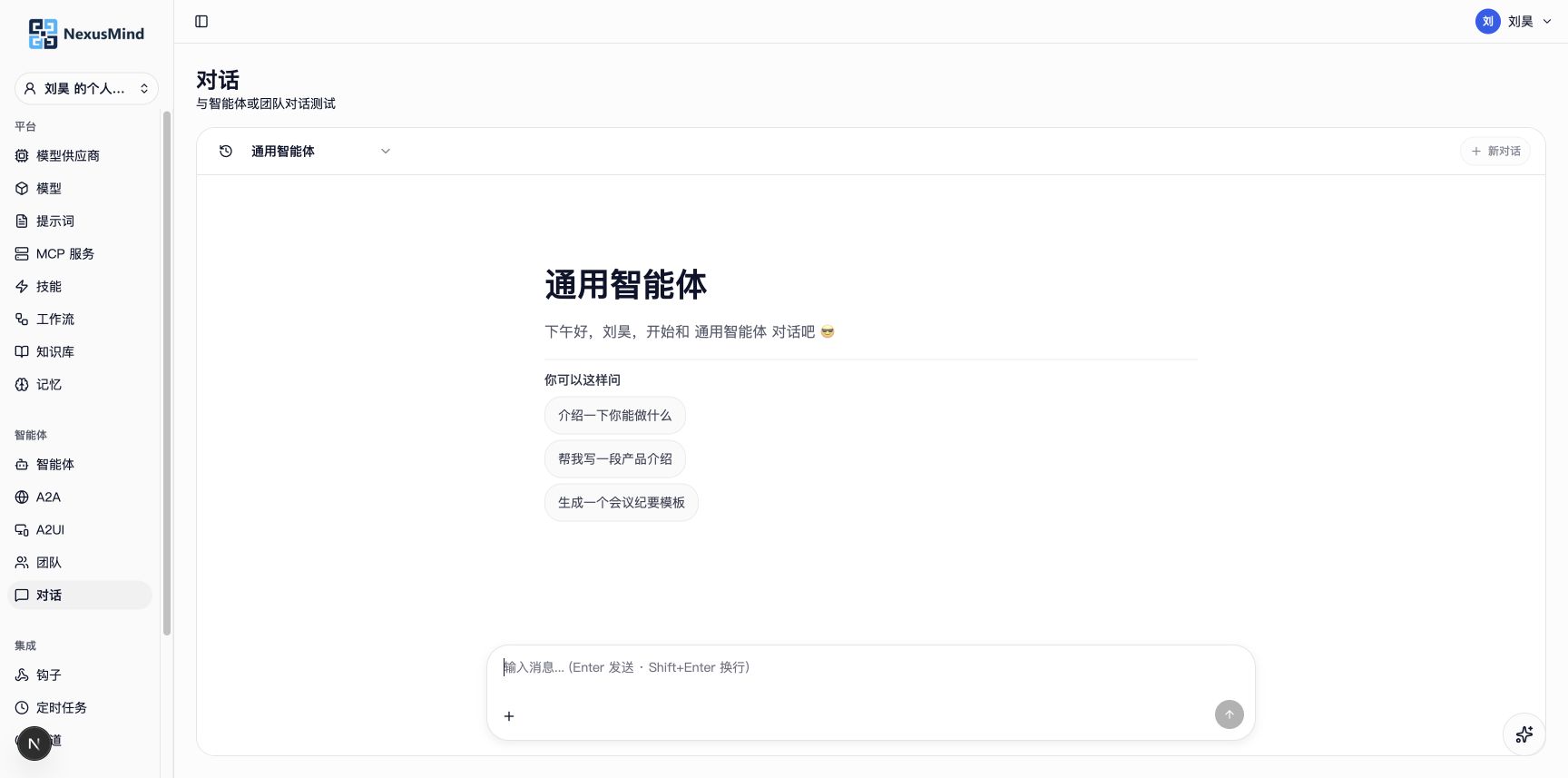Open A2UI section
Screen dimensions: 1568x778
pos(80,530)
